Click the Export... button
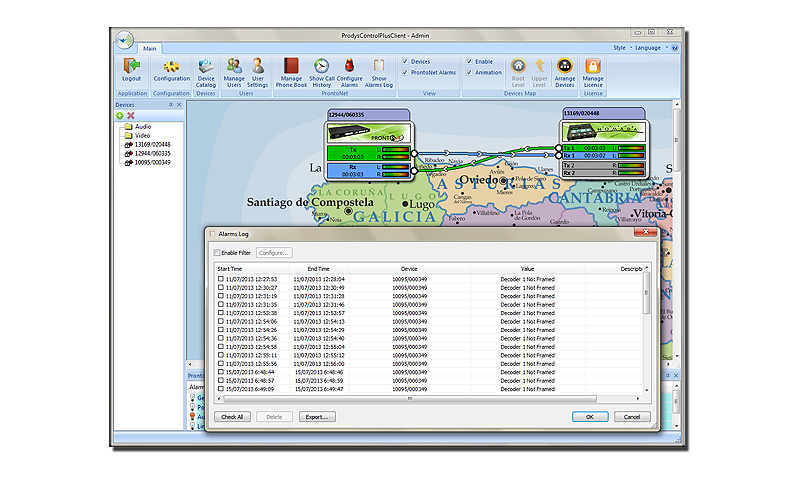 [x=317, y=416]
